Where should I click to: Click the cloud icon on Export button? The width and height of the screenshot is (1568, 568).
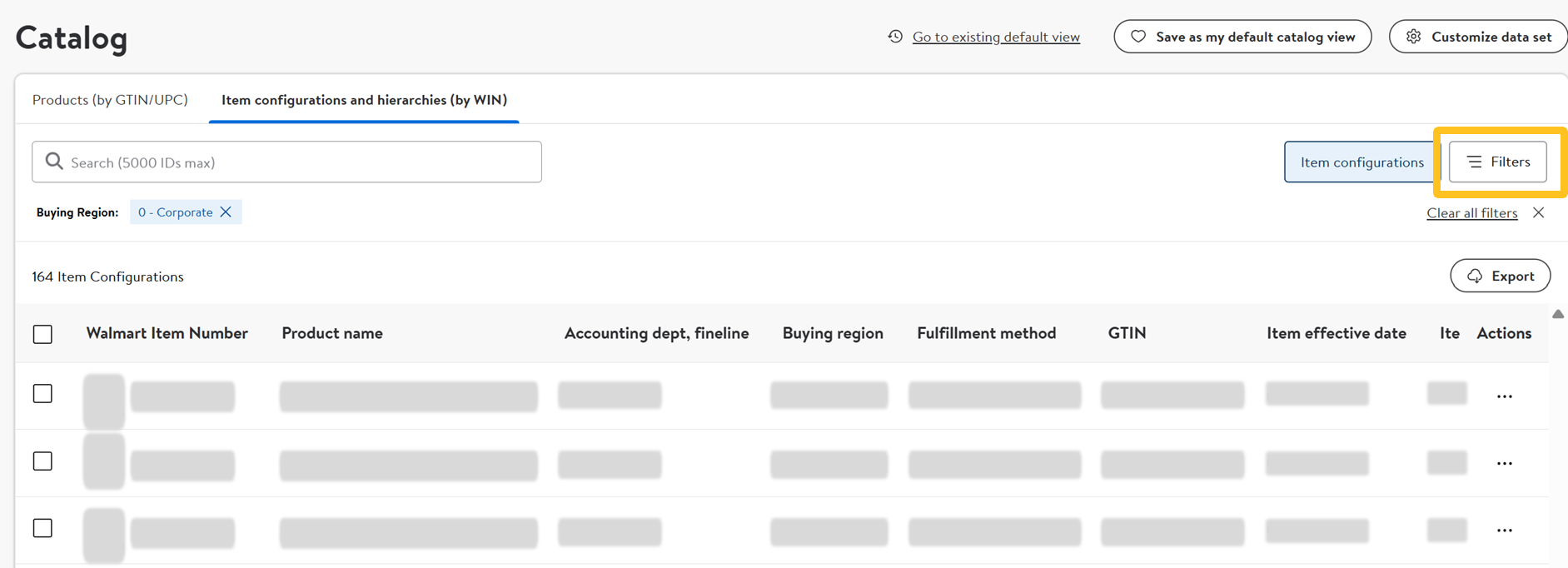click(1474, 276)
